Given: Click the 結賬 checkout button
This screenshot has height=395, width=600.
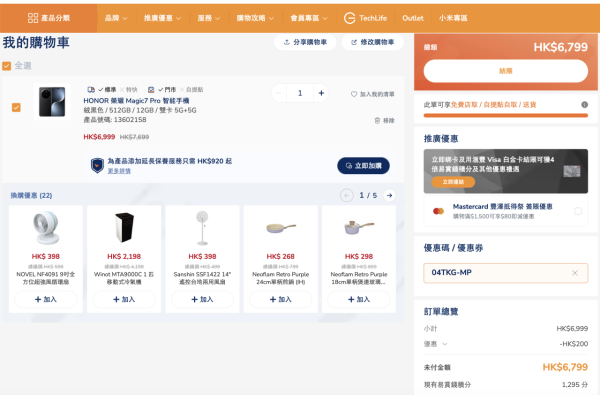Looking at the screenshot, I should click(505, 71).
